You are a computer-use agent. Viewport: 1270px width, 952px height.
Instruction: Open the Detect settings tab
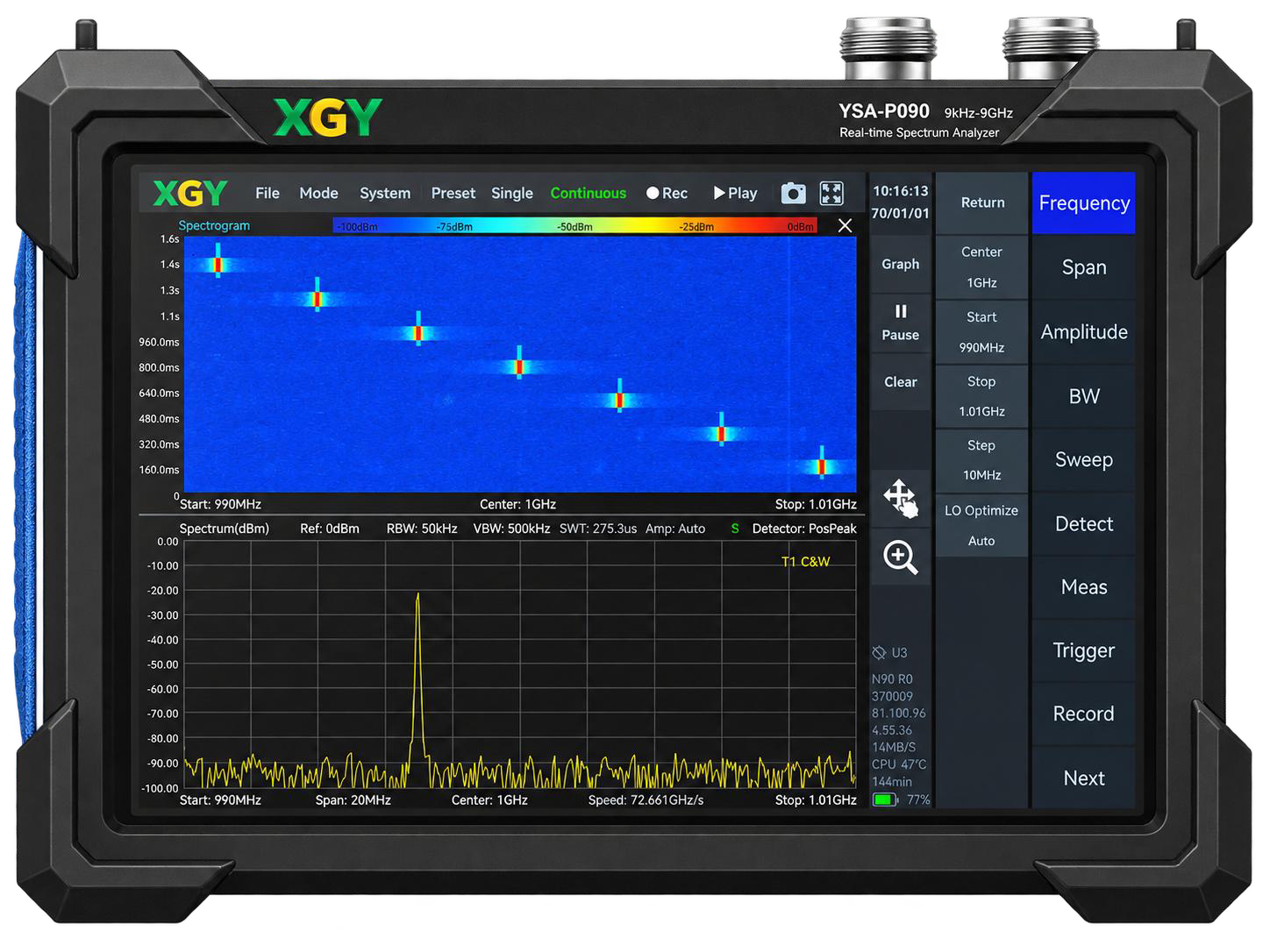pyautogui.click(x=1084, y=524)
